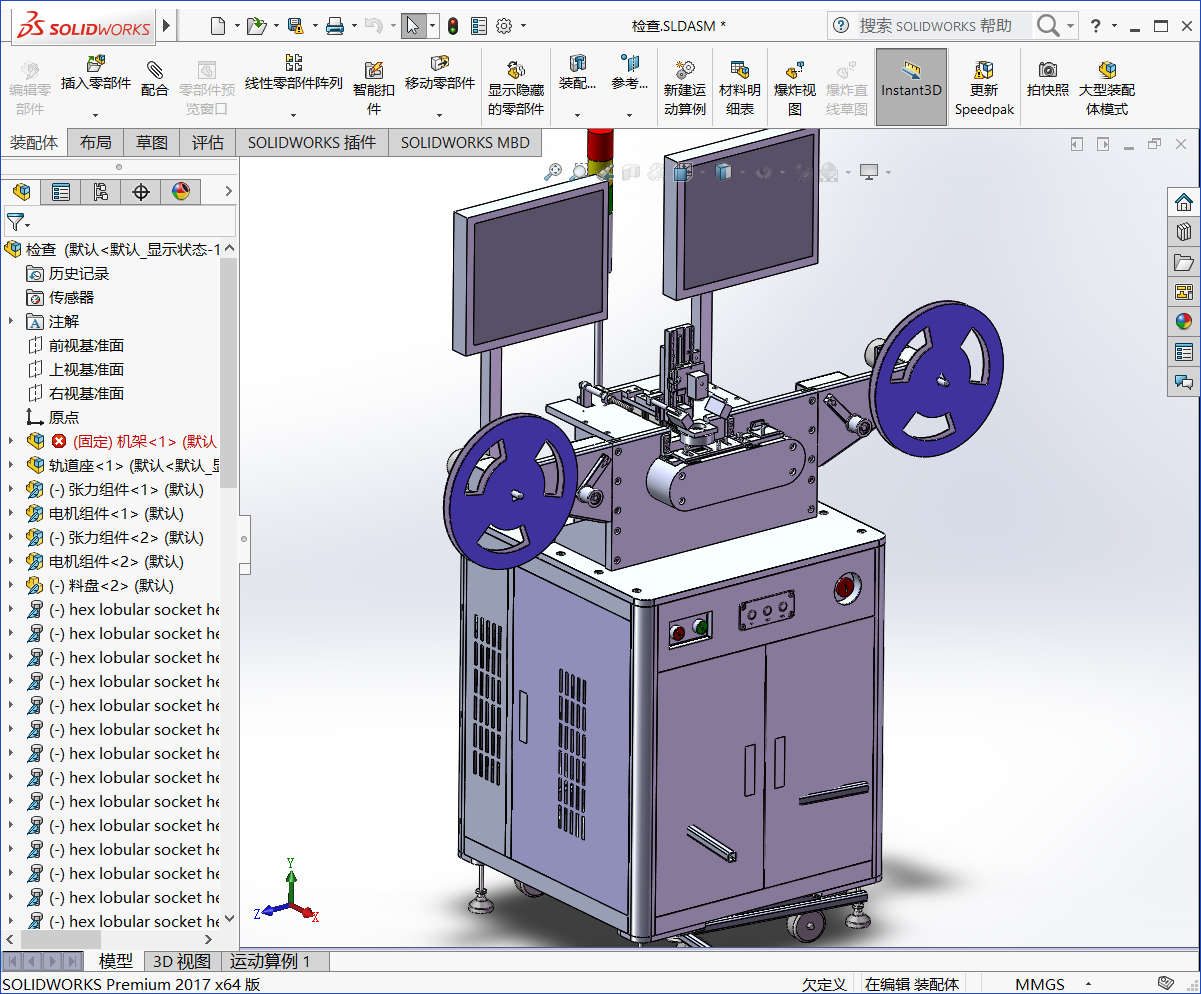The height and width of the screenshot is (994, 1201).
Task: Click the Mate (配合) paperclip tool
Action: click(155, 78)
